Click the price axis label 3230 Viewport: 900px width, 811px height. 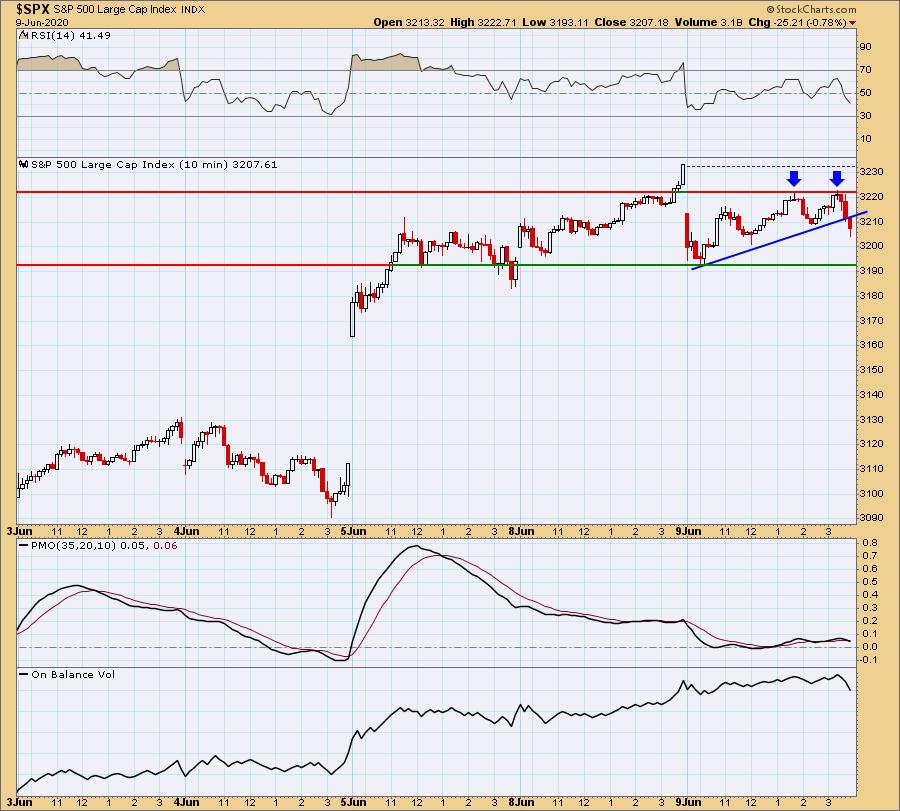coord(871,172)
